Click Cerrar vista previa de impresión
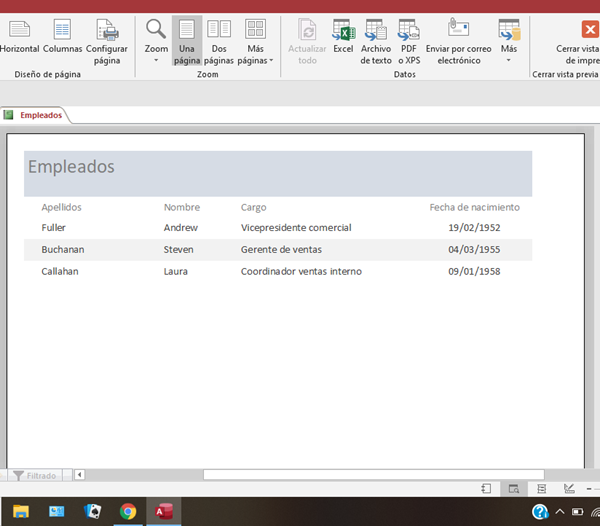Screen dimensions: 600x526 [x=577, y=41]
